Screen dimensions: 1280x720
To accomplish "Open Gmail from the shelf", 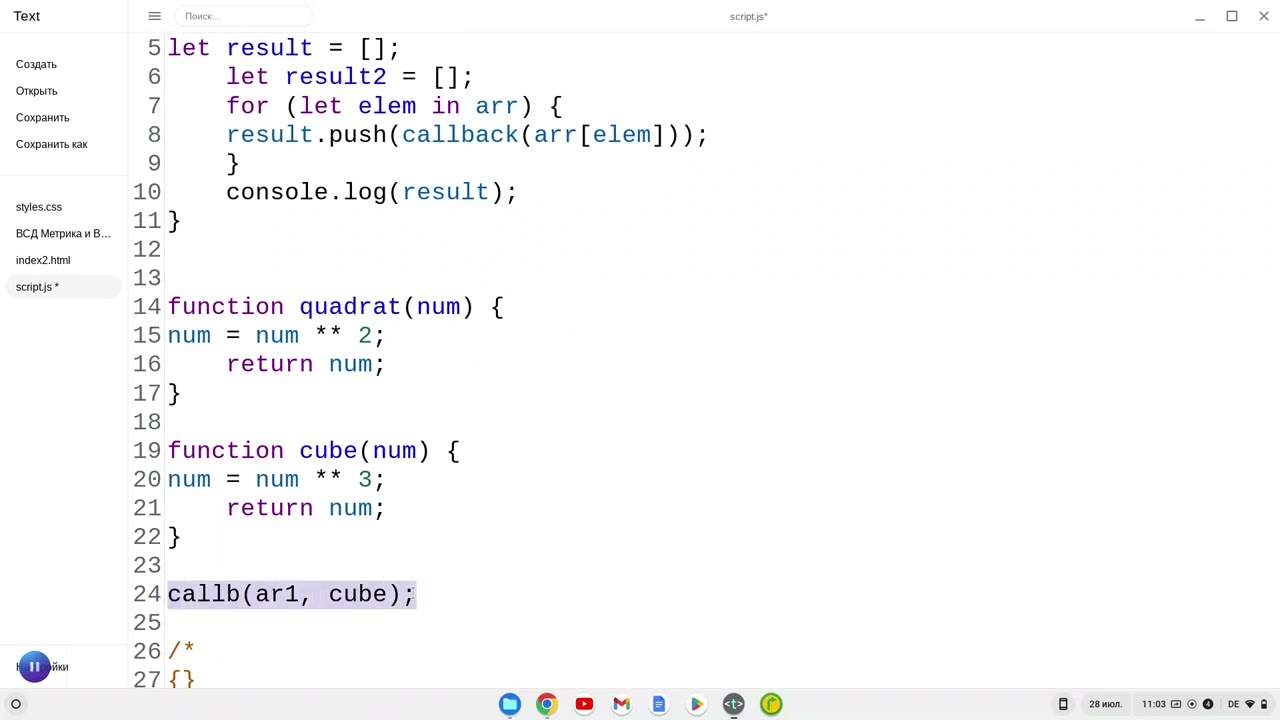I will click(621, 704).
